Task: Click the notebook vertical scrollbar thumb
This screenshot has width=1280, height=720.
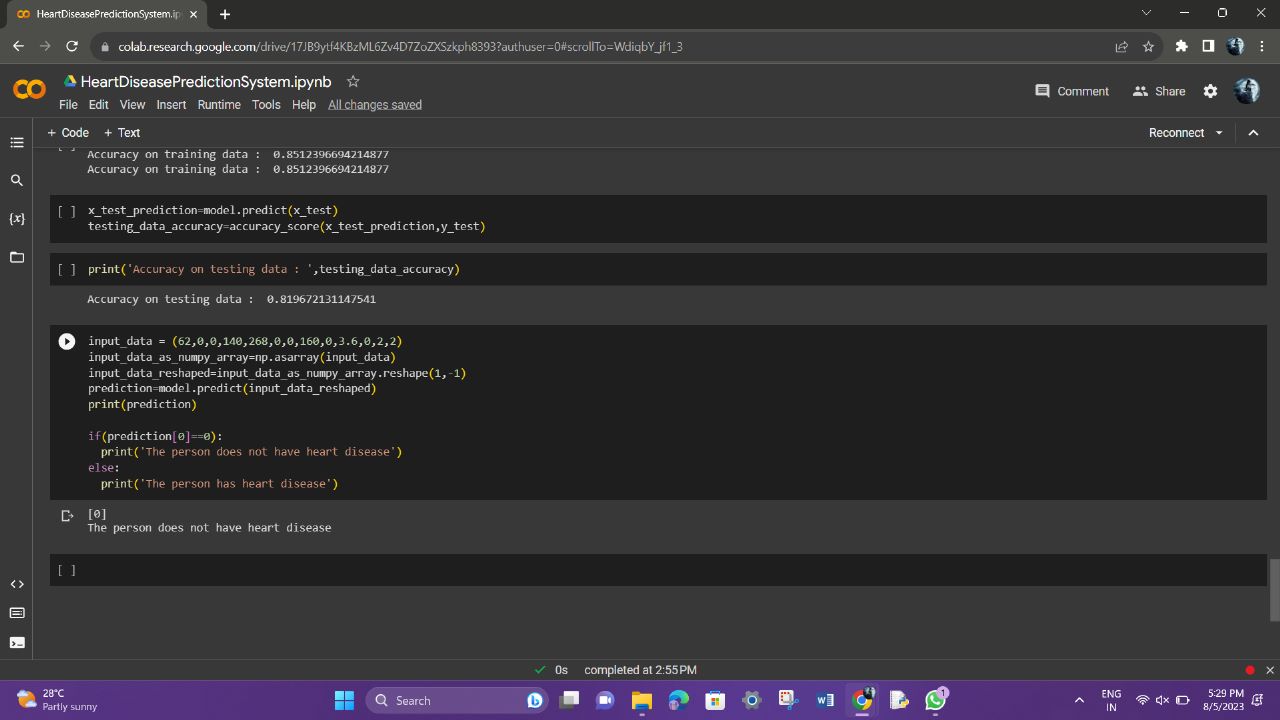Action: pos(1274,590)
